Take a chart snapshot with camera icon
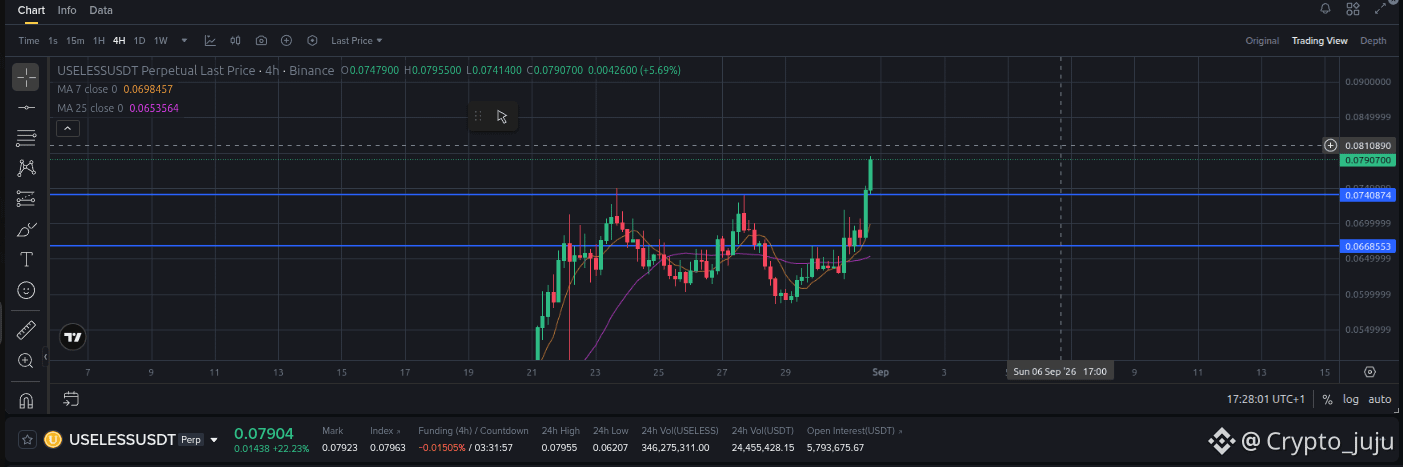The image size is (1403, 467). pyautogui.click(x=261, y=41)
